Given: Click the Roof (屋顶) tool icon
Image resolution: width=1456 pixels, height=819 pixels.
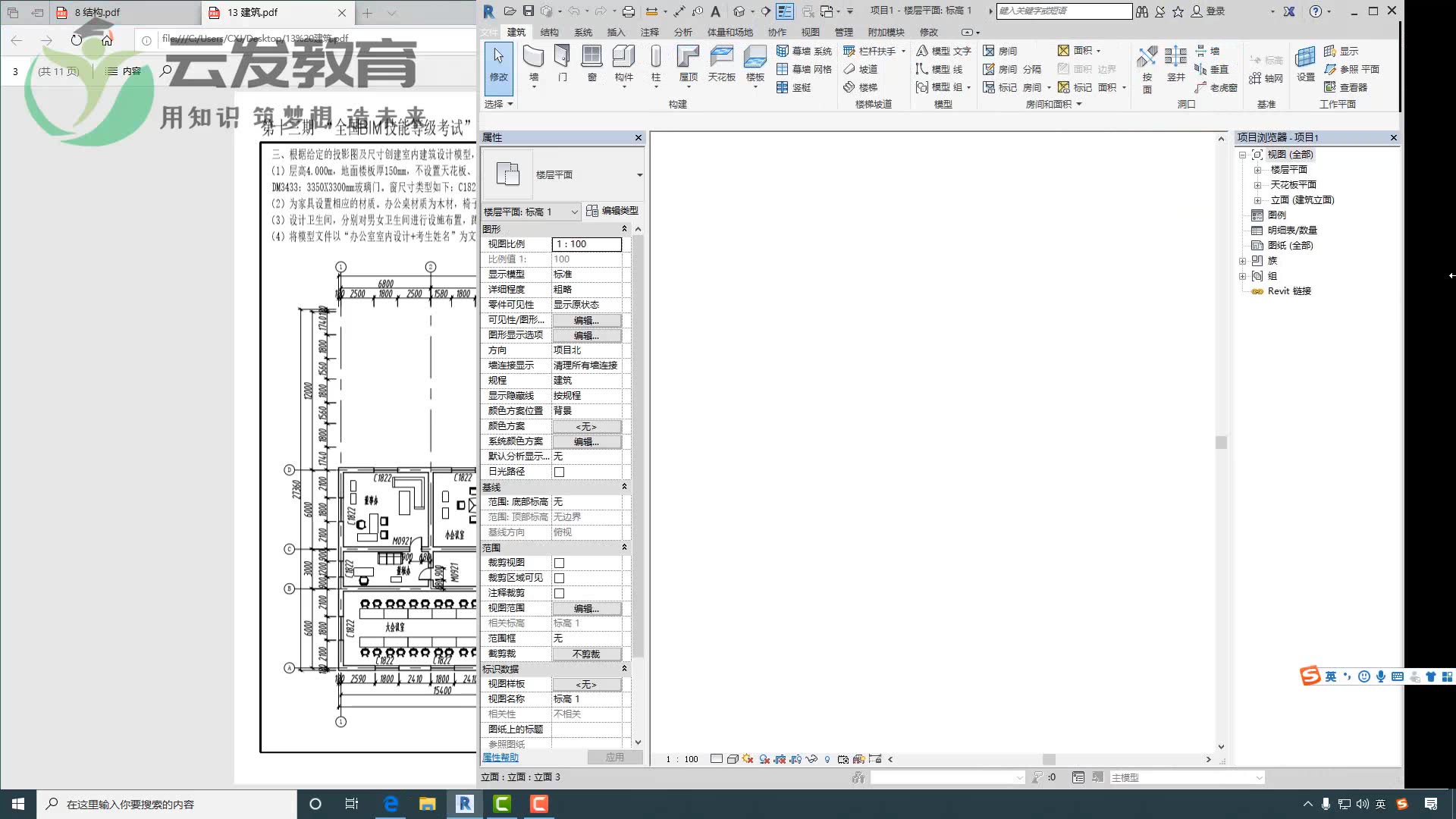Looking at the screenshot, I should pyautogui.click(x=688, y=62).
